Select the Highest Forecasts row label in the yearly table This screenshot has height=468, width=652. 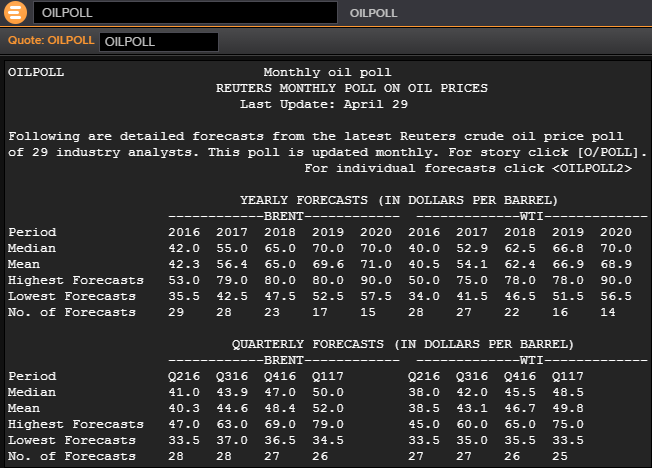click(72, 280)
